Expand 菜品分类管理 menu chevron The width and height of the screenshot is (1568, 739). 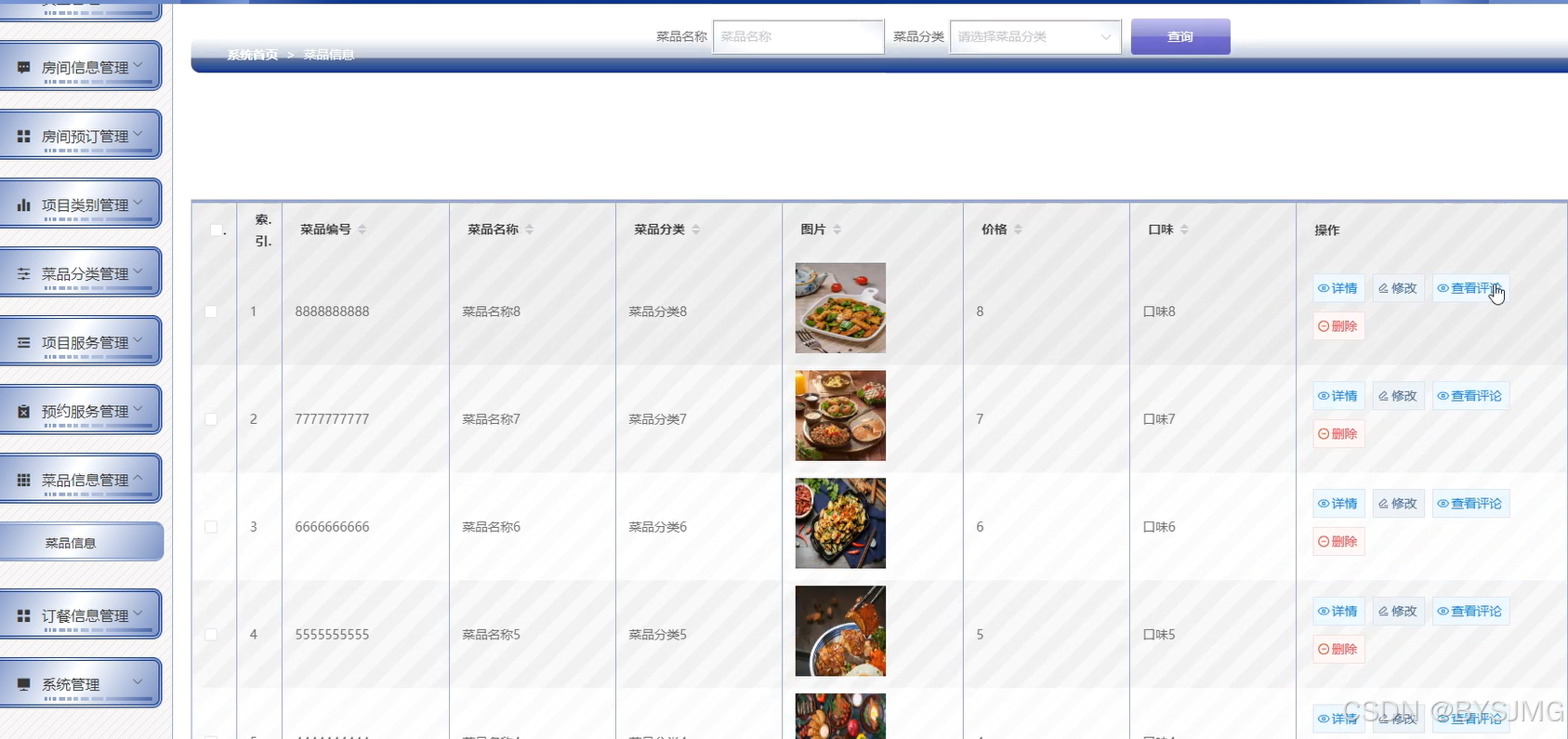(x=138, y=271)
